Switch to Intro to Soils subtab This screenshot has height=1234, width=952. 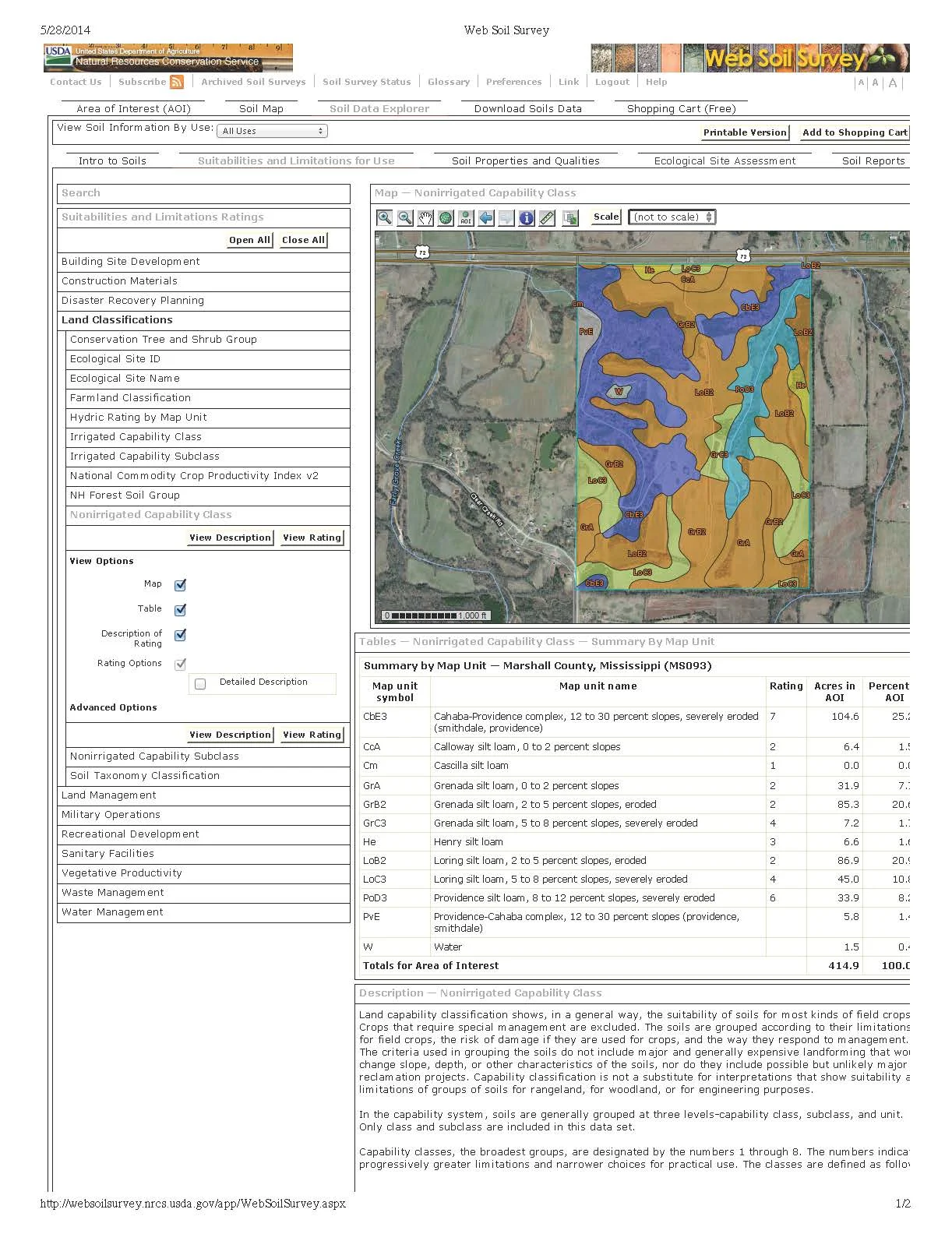(x=112, y=160)
